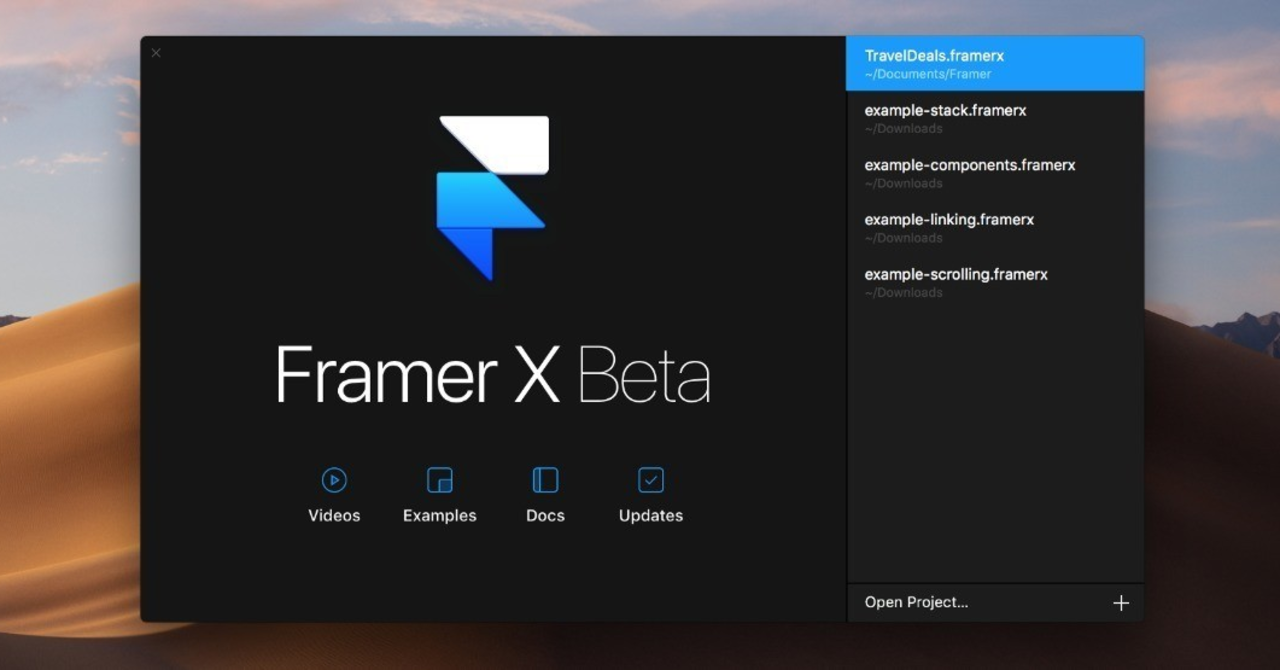Click the Examples text label
Screen dimensions: 1280x670
(440, 516)
